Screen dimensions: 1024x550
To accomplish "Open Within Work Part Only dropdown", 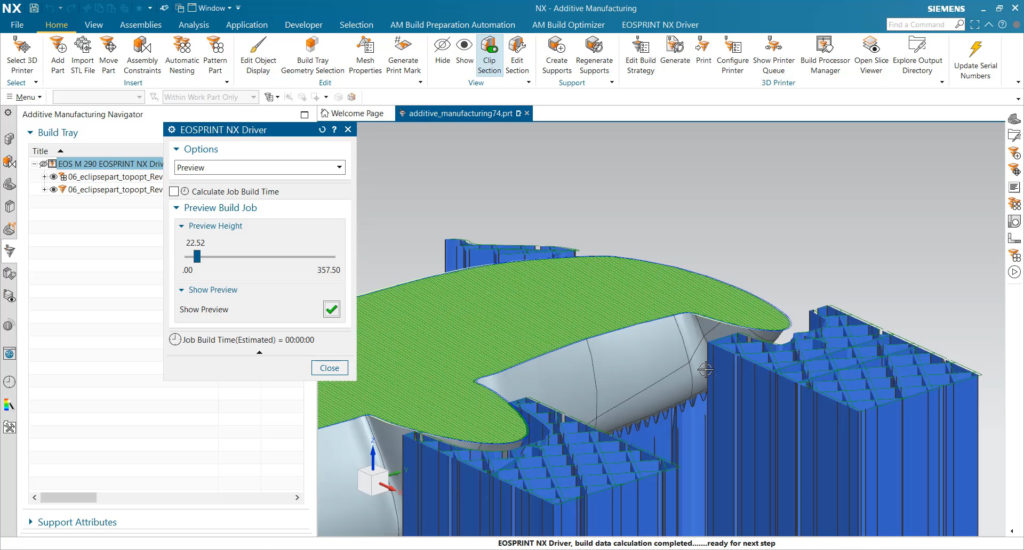I will 210,97.
